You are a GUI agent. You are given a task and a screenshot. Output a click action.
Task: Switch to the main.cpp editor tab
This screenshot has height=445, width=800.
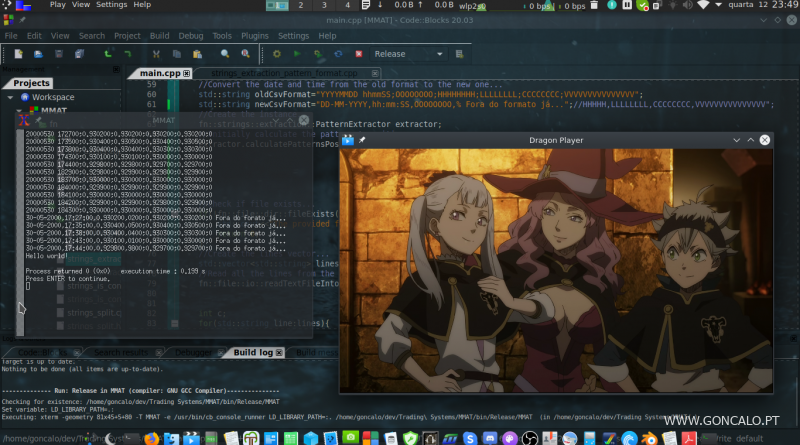160,73
